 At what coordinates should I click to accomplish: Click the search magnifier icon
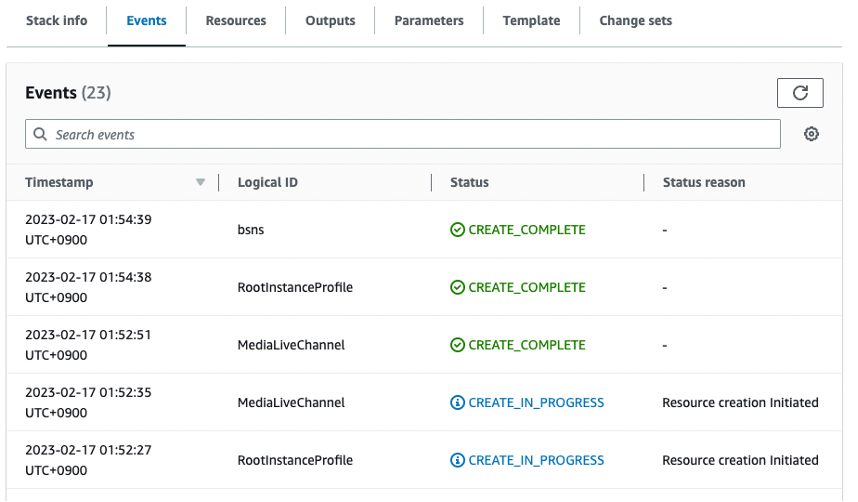point(41,134)
